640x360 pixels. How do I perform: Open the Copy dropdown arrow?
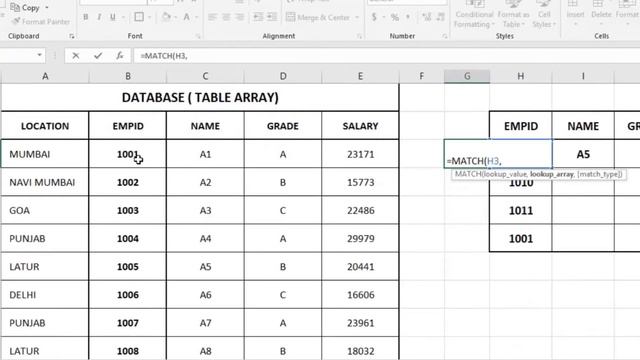(47, 8)
